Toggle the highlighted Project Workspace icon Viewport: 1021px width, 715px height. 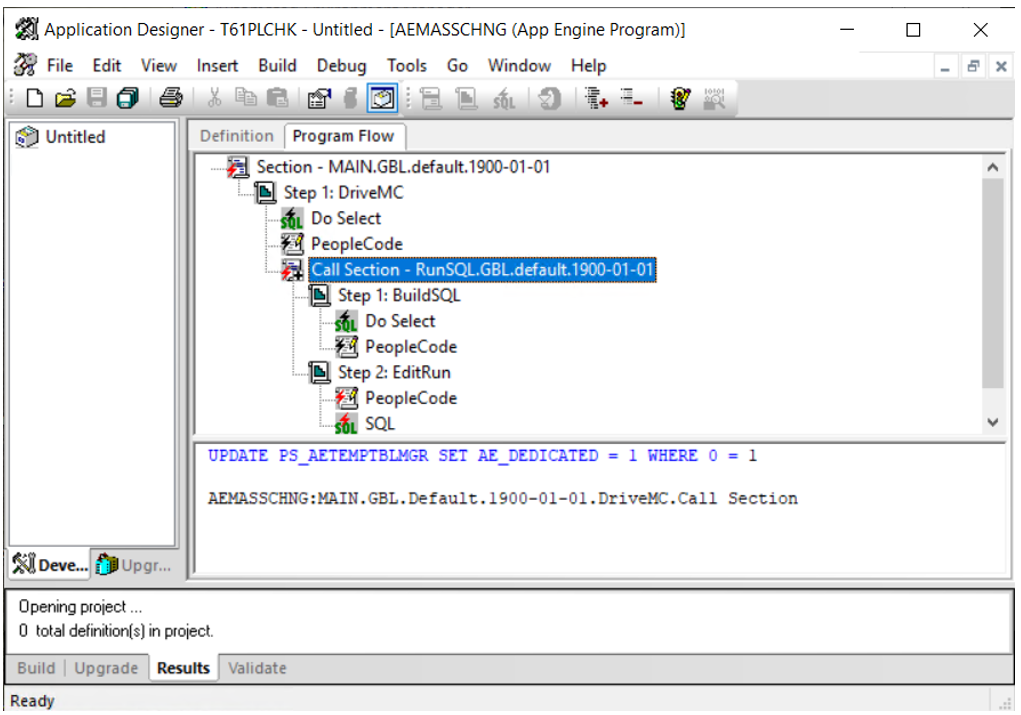click(382, 98)
